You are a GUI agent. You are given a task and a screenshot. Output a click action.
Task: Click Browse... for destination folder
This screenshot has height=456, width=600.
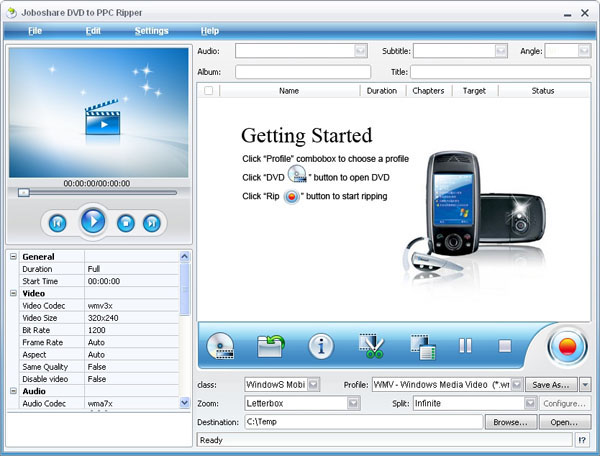tap(510, 422)
